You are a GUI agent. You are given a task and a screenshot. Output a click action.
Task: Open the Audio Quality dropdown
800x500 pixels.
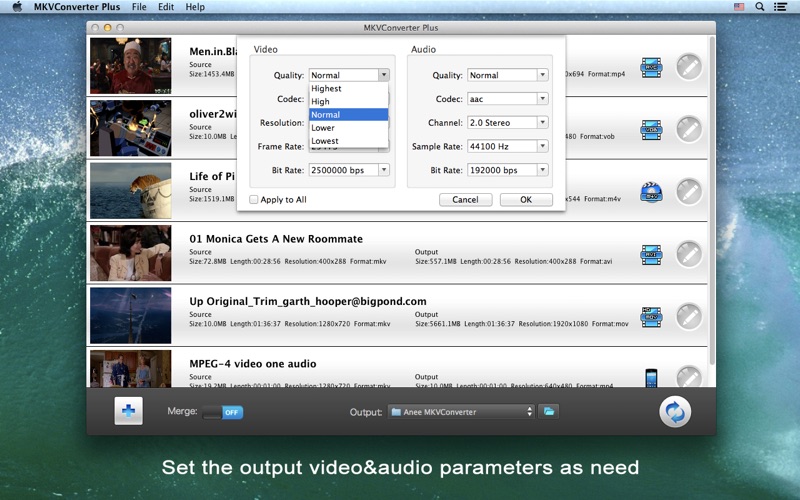tap(508, 75)
